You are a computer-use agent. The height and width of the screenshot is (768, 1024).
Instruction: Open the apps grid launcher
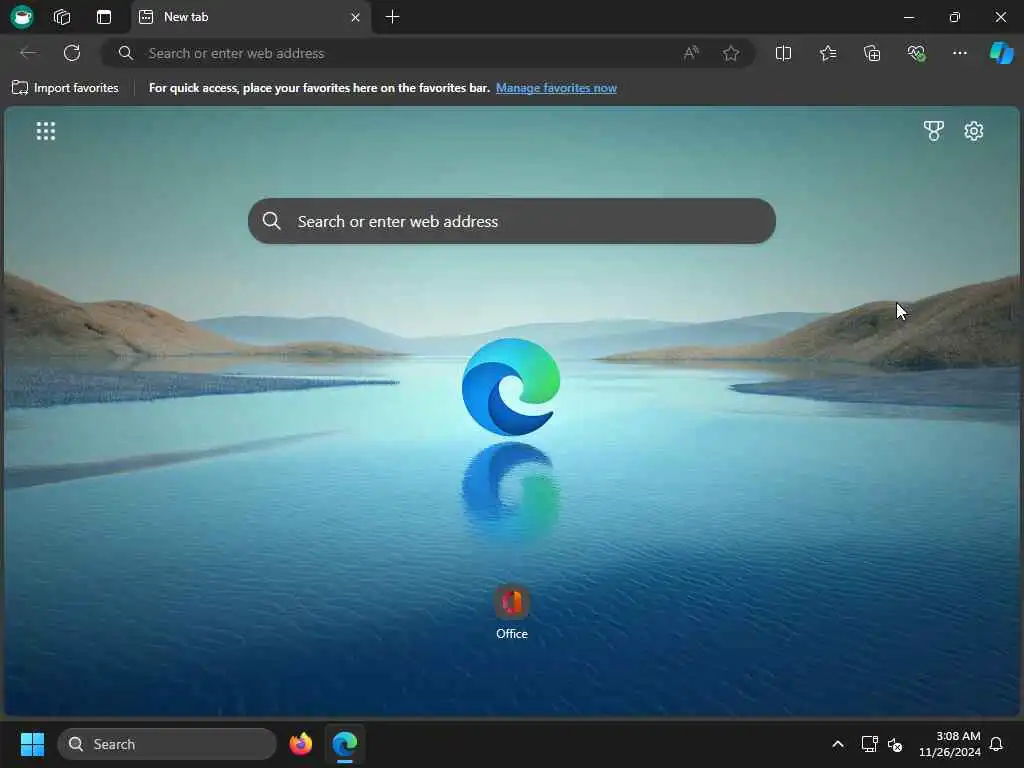pyautogui.click(x=46, y=131)
